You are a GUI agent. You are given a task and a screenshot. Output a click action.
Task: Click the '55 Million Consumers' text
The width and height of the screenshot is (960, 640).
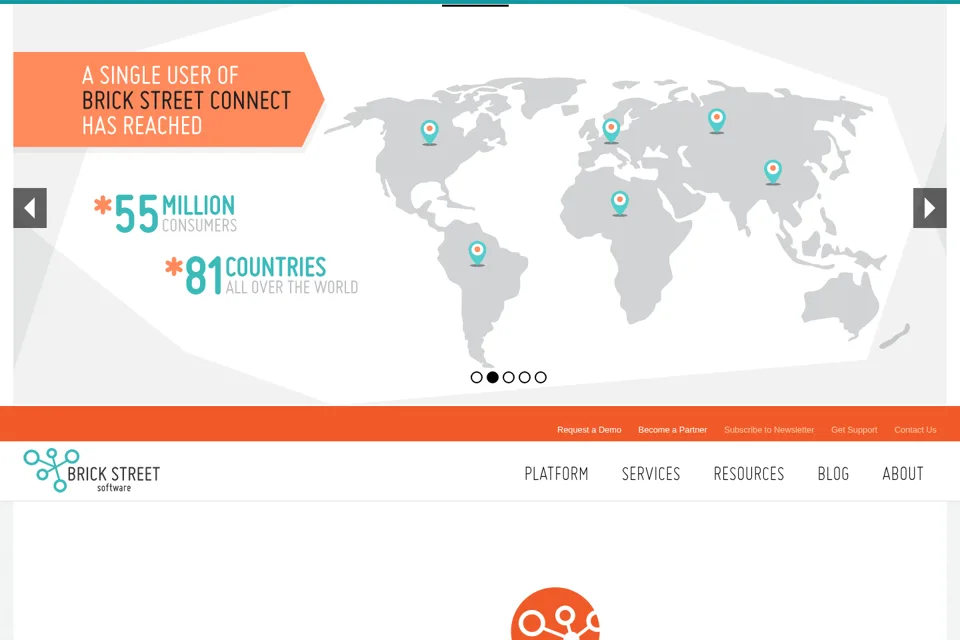(x=165, y=214)
